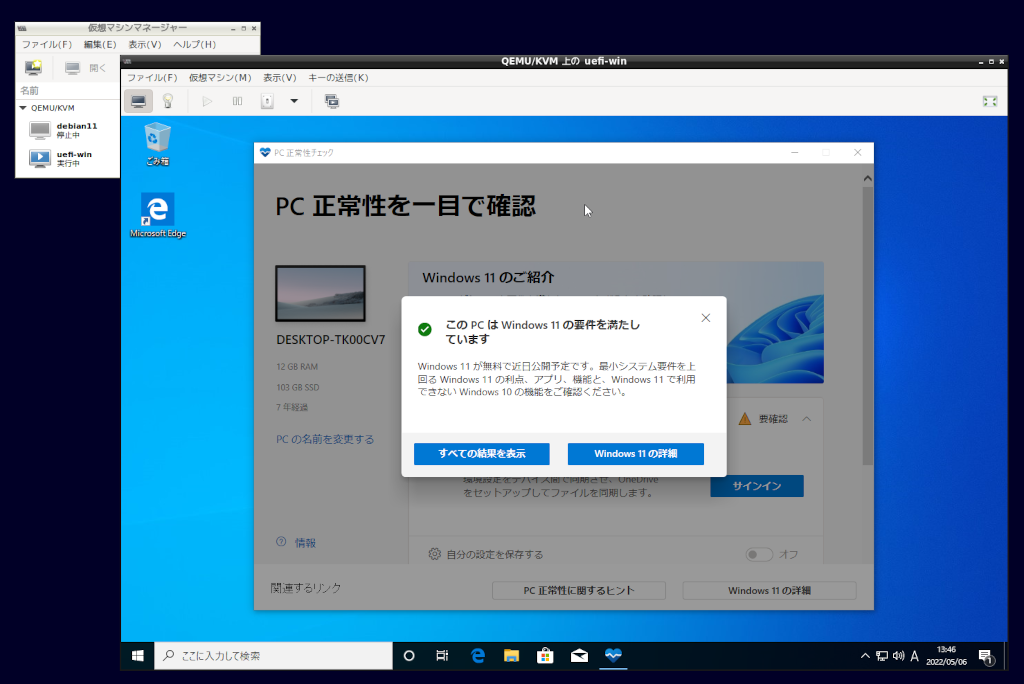
Task: Click the DESKTOP-TK00CV7 computer name
Action: [330, 340]
